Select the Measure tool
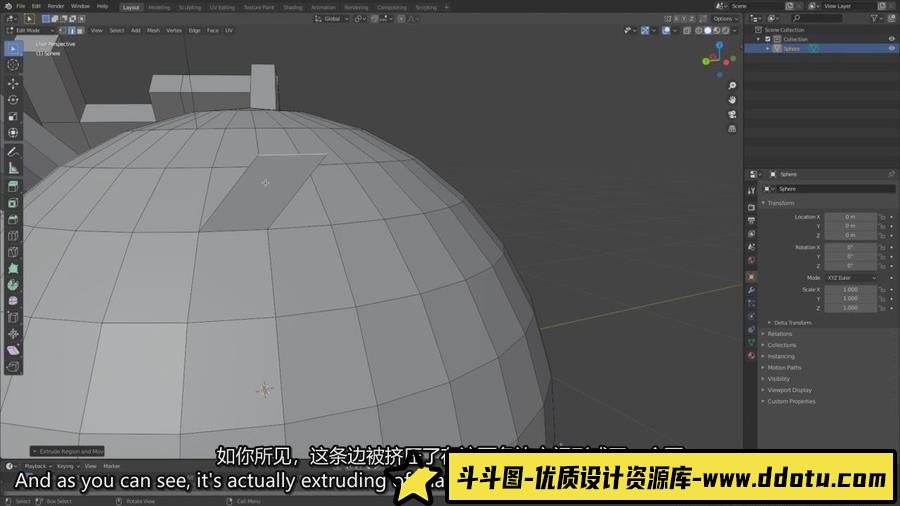Screen dimensions: 900x506 (13, 168)
